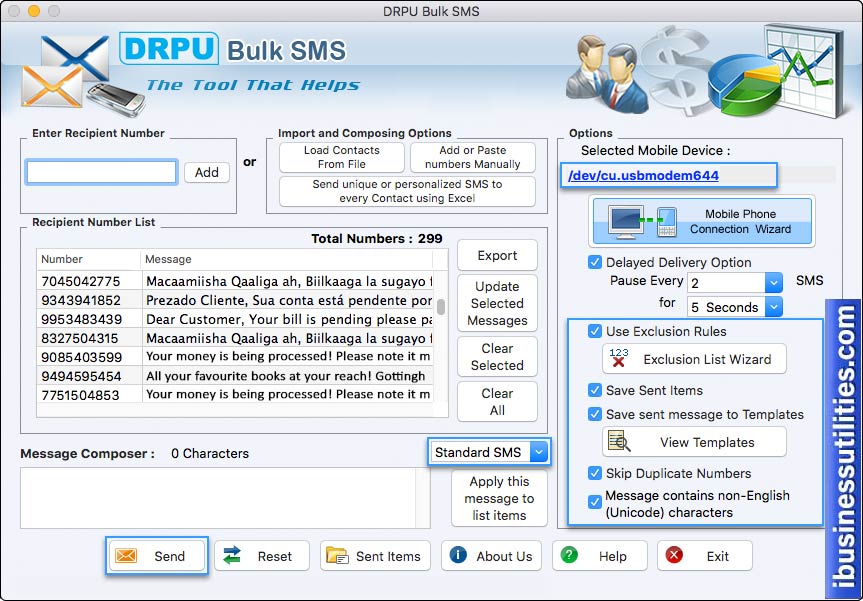This screenshot has width=863, height=601.
Task: Export the recipient number list
Action: [497, 255]
